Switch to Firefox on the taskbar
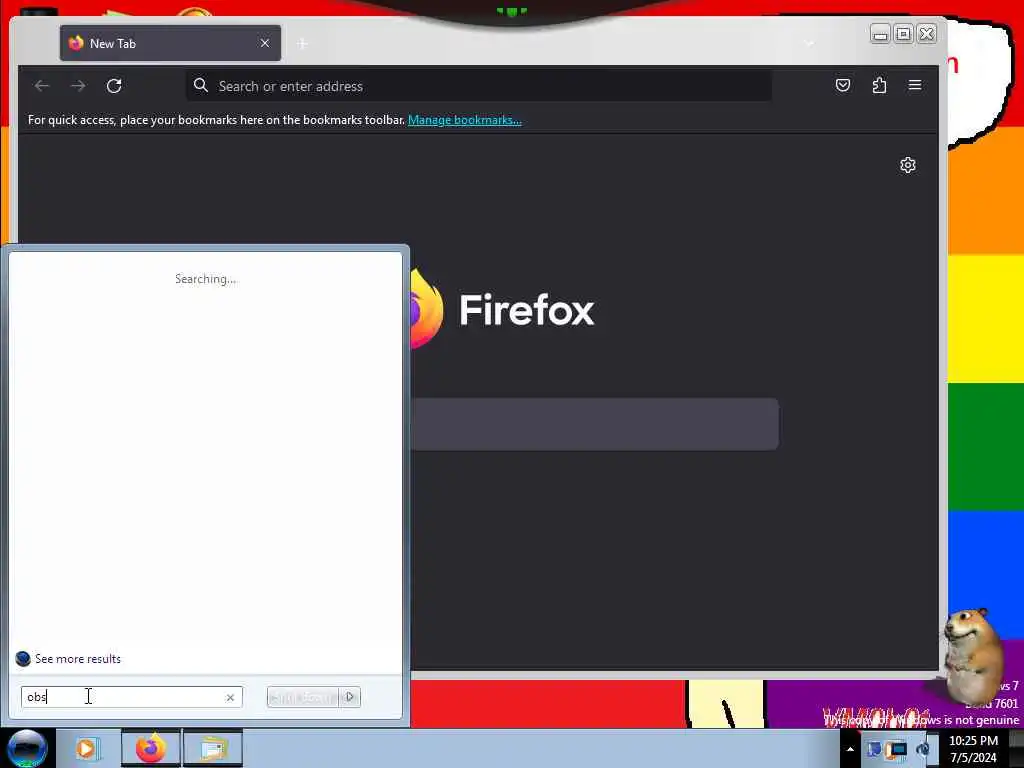The image size is (1024, 768). pyautogui.click(x=150, y=748)
